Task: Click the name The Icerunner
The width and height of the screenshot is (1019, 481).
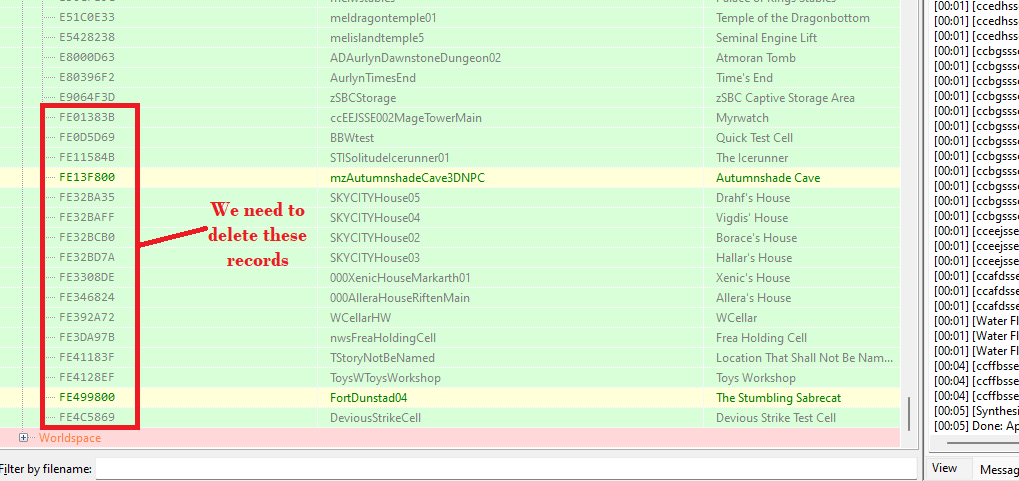Action: (x=752, y=158)
